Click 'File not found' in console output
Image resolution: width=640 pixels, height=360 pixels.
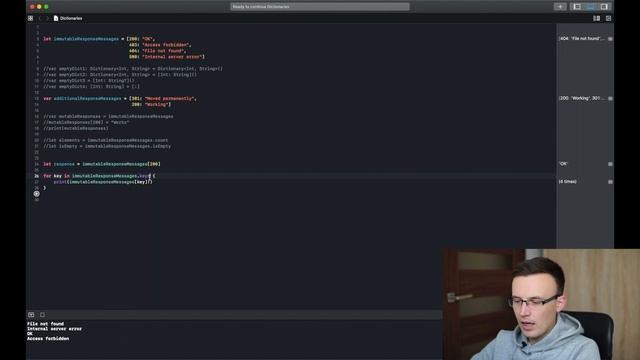tap(45, 324)
